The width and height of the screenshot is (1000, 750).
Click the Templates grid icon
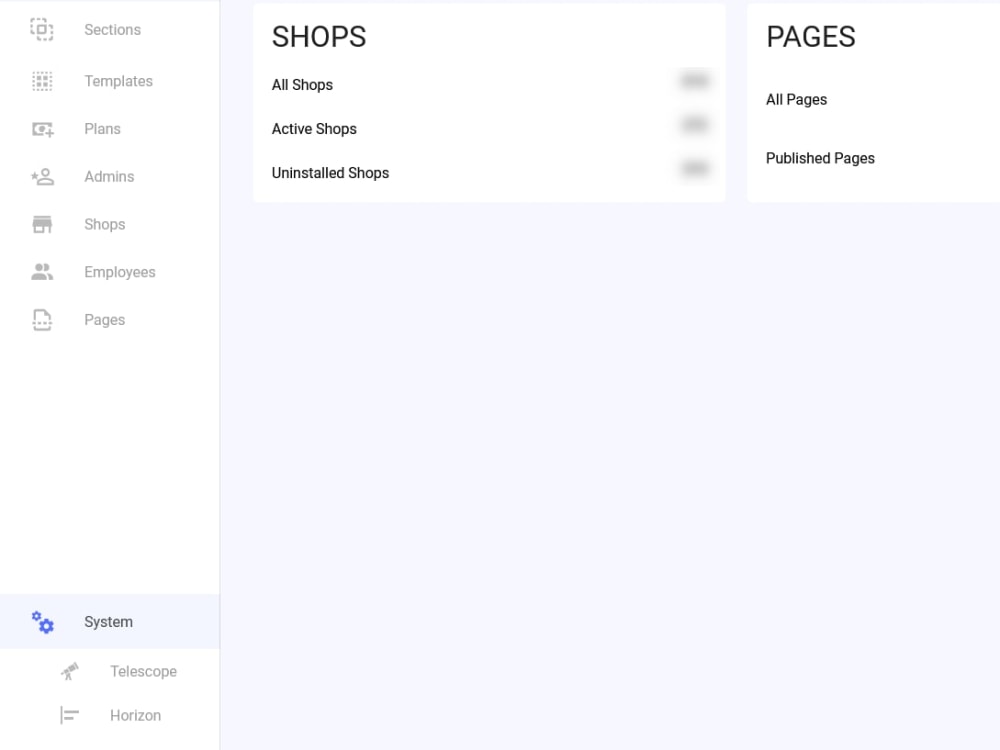42,81
